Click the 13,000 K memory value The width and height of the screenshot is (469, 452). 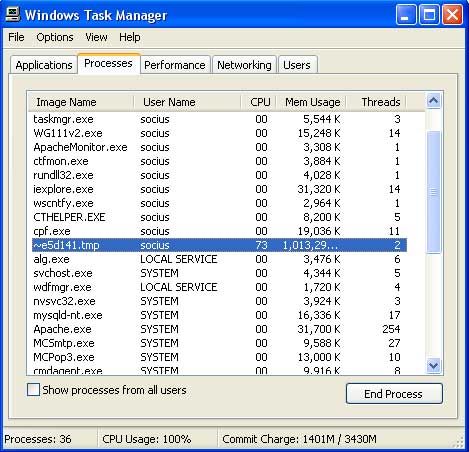tap(319, 357)
